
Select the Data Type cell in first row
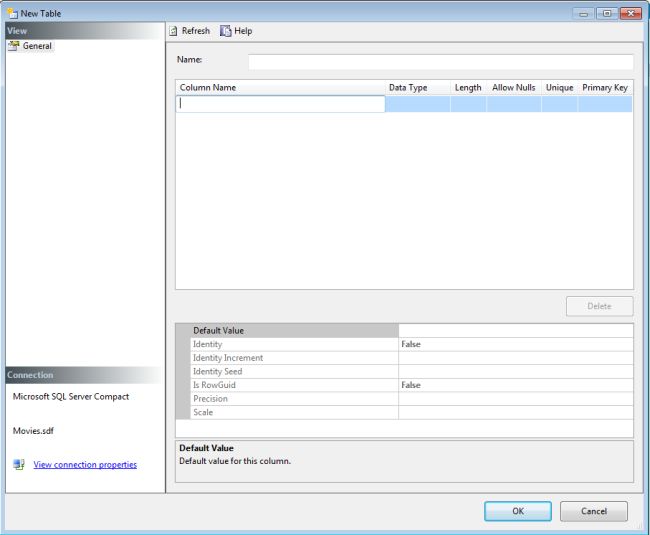417,104
